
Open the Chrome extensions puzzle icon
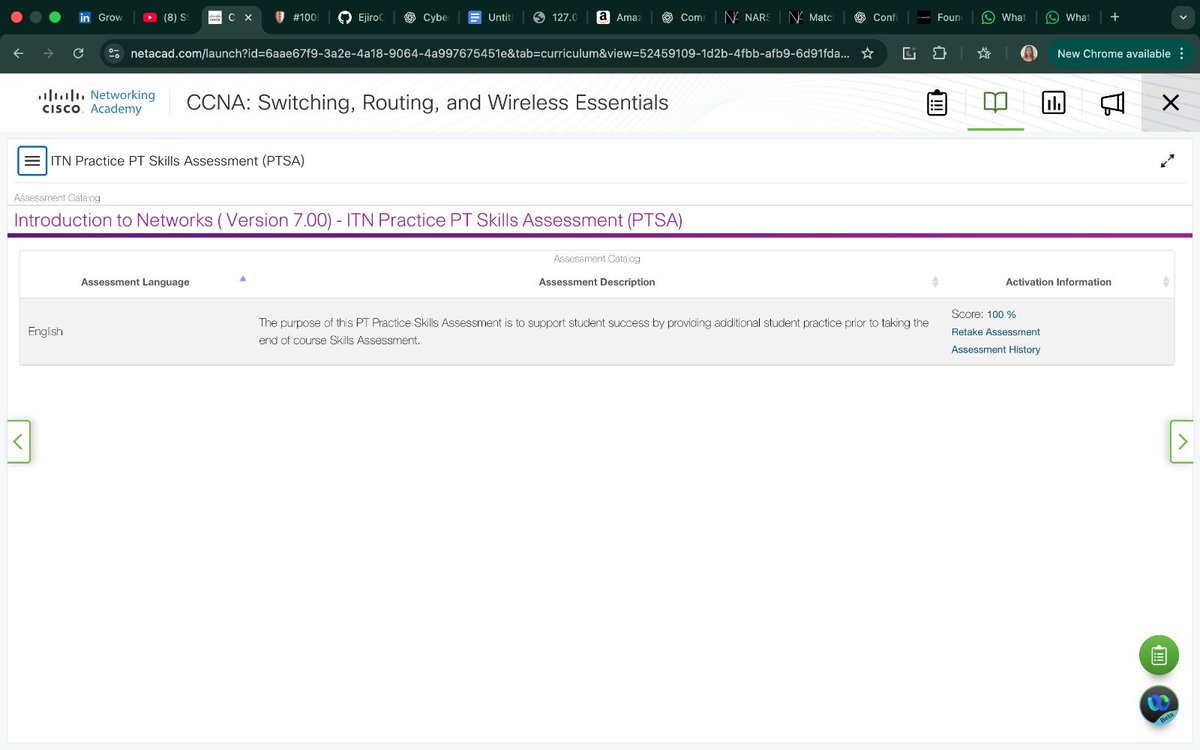pos(939,54)
